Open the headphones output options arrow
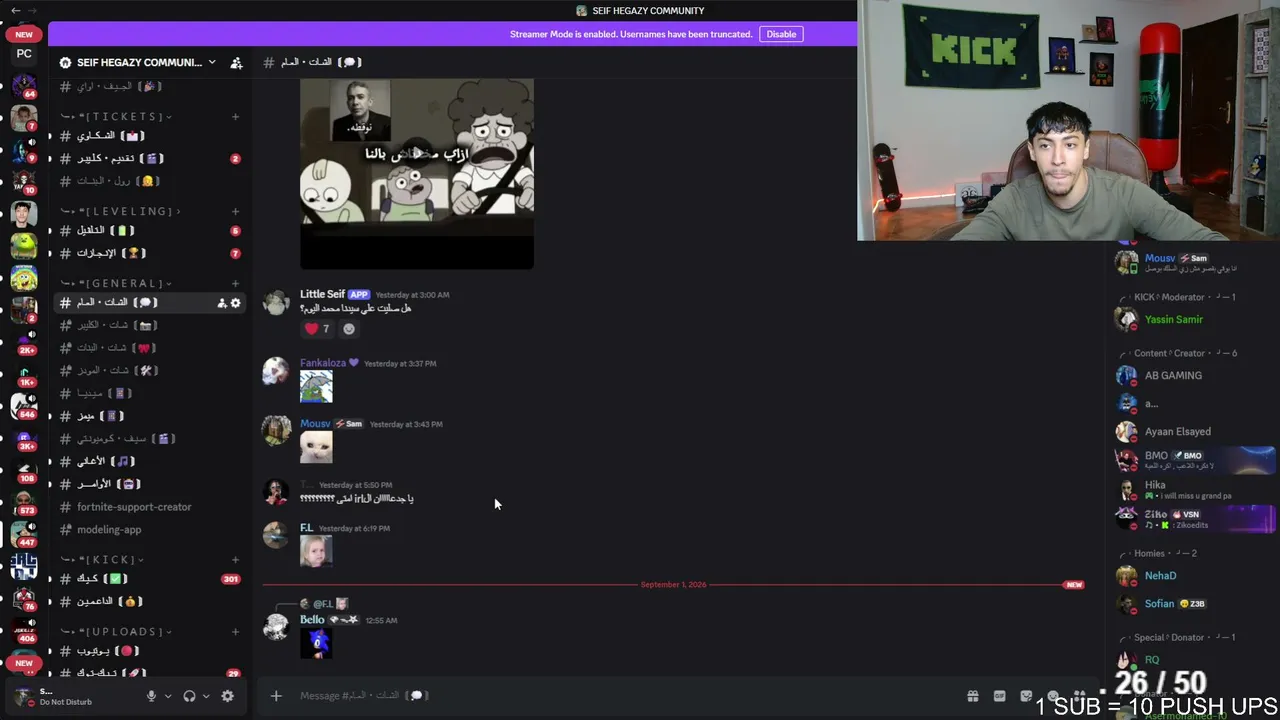This screenshot has height=720, width=1280. tap(206, 696)
